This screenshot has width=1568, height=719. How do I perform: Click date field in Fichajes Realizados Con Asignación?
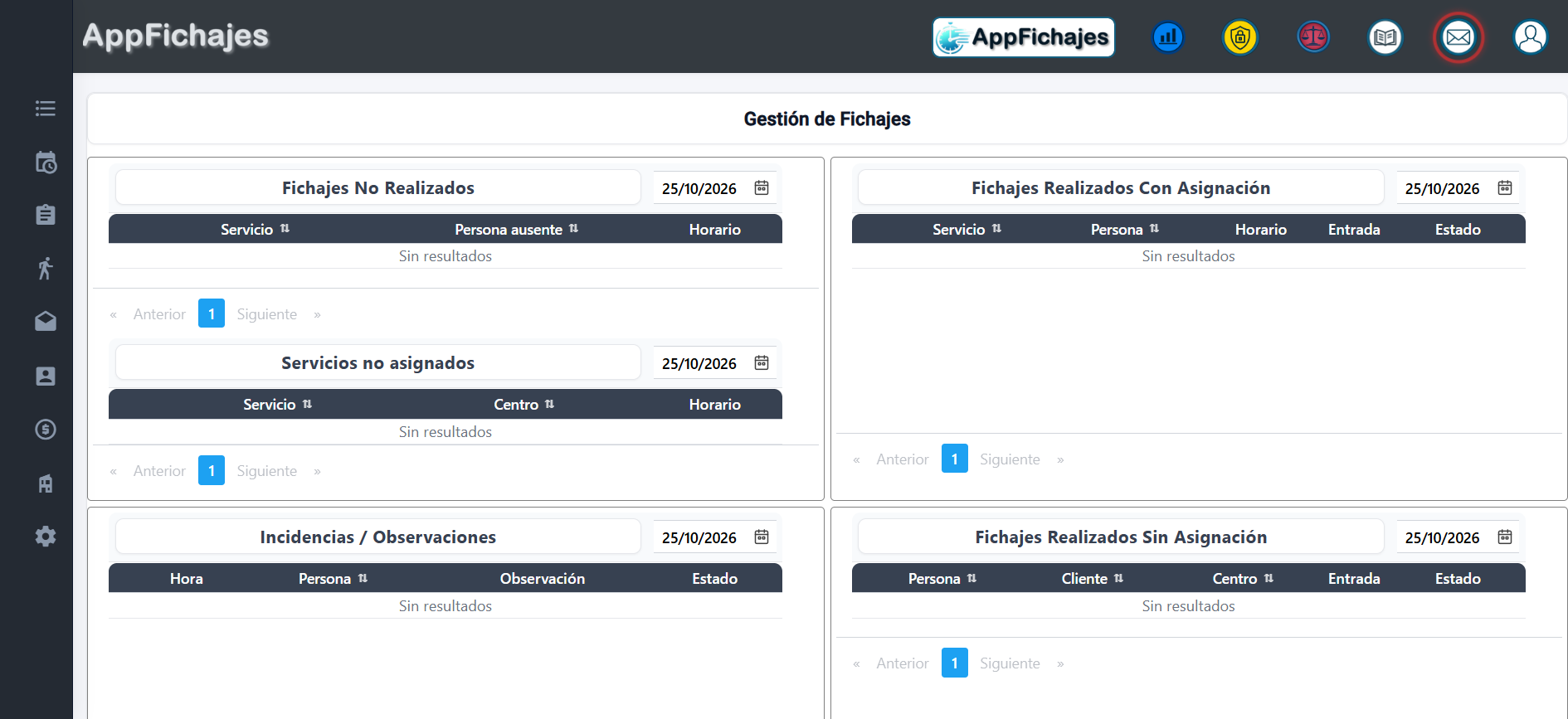click(x=1458, y=188)
